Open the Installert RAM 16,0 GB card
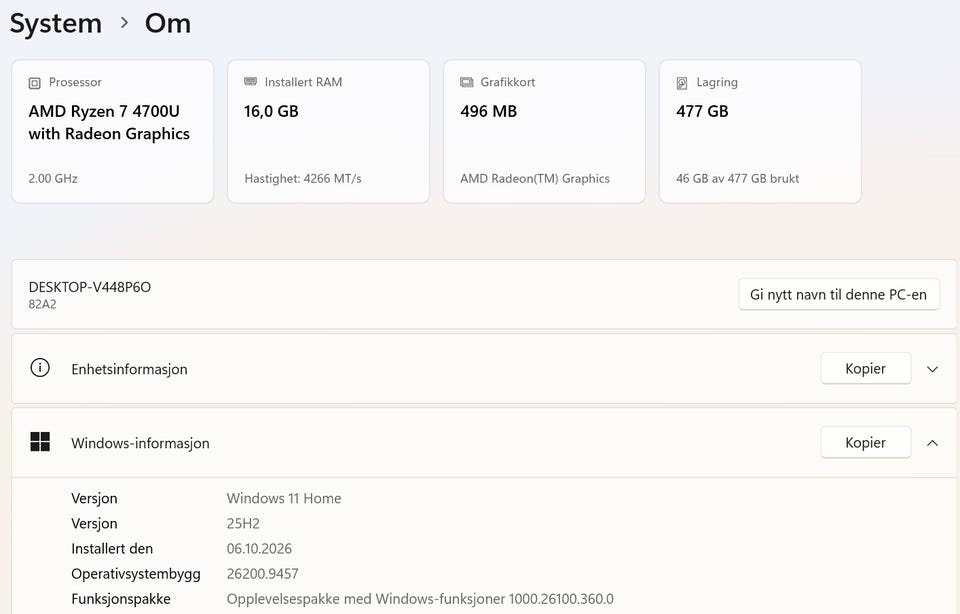Image resolution: width=960 pixels, height=614 pixels. click(x=329, y=131)
